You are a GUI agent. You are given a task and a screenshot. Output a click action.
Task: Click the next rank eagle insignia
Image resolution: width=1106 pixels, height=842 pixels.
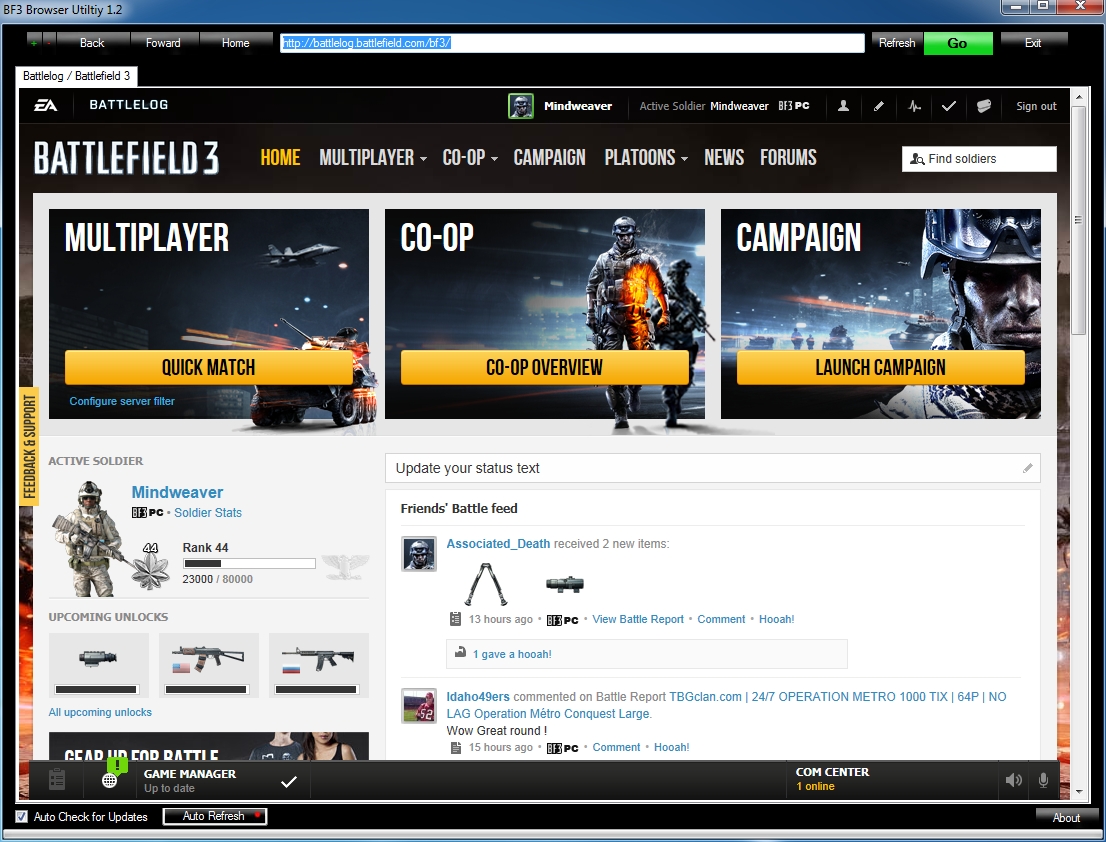pos(345,566)
